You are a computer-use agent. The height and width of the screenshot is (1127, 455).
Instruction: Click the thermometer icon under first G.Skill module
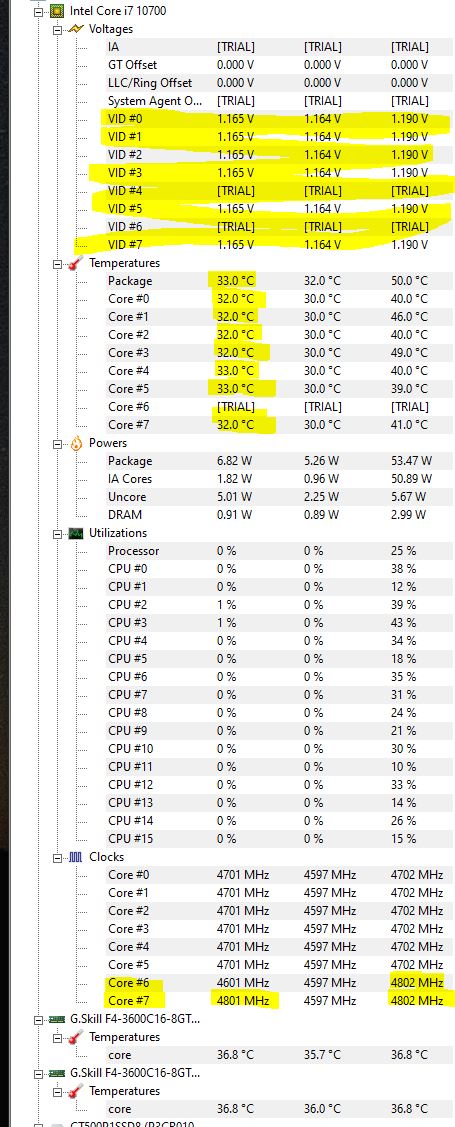[x=76, y=1037]
